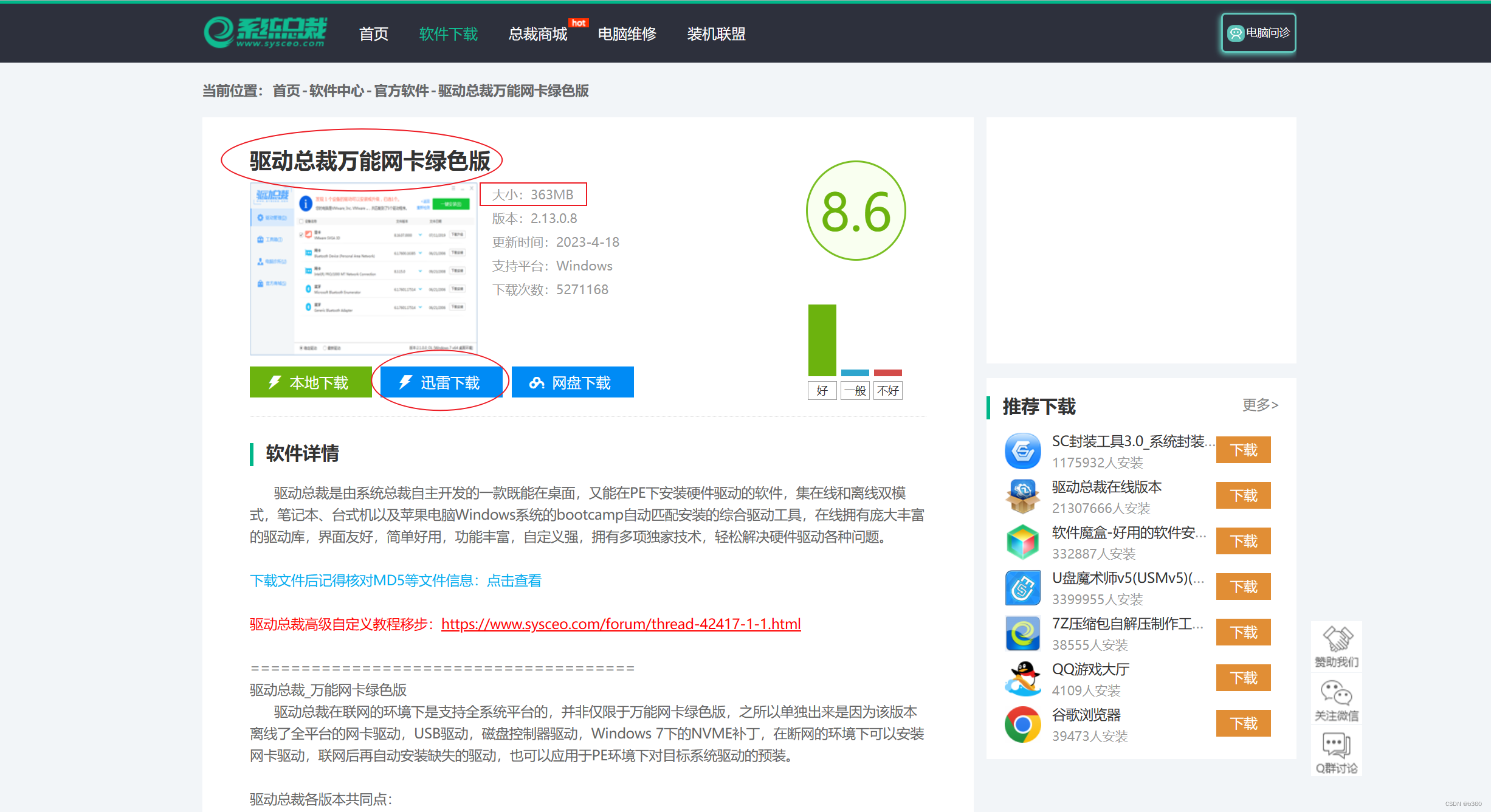Open the Q群讨论 chat icon
Viewport: 1491px width, 812px height.
(x=1337, y=746)
